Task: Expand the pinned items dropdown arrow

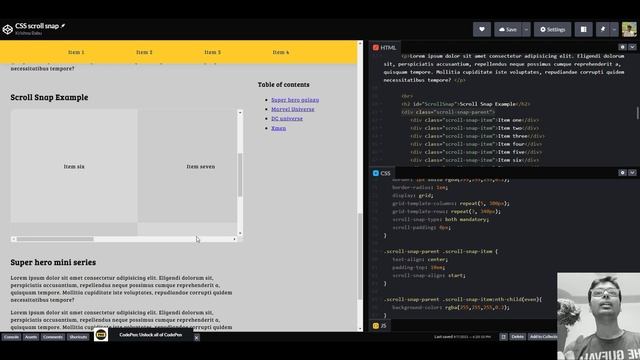Action: pyautogui.click(x=614, y=29)
